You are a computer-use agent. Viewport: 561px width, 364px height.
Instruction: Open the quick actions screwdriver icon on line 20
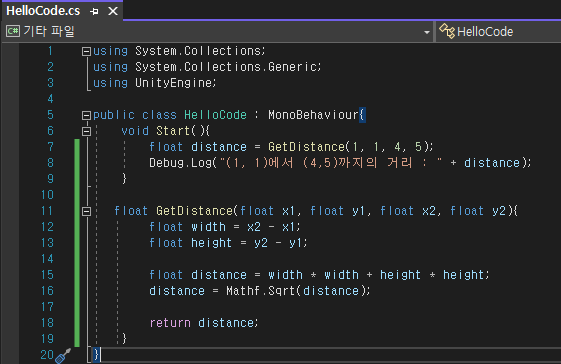tap(63, 355)
